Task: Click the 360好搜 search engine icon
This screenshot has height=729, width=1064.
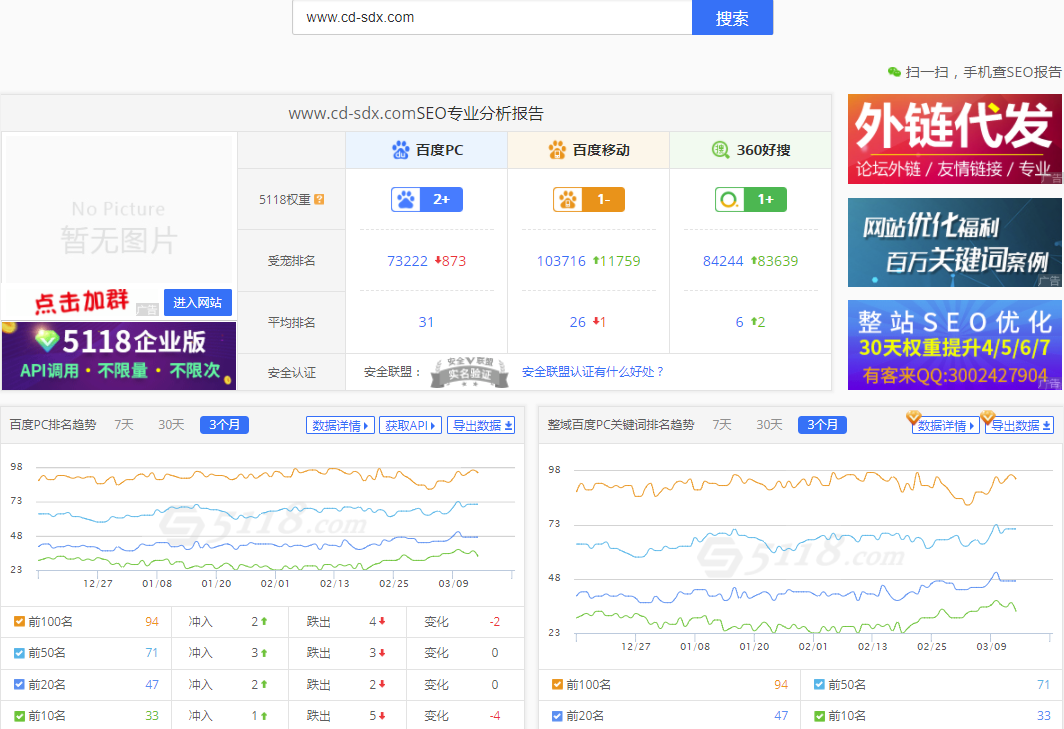Action: (720, 148)
